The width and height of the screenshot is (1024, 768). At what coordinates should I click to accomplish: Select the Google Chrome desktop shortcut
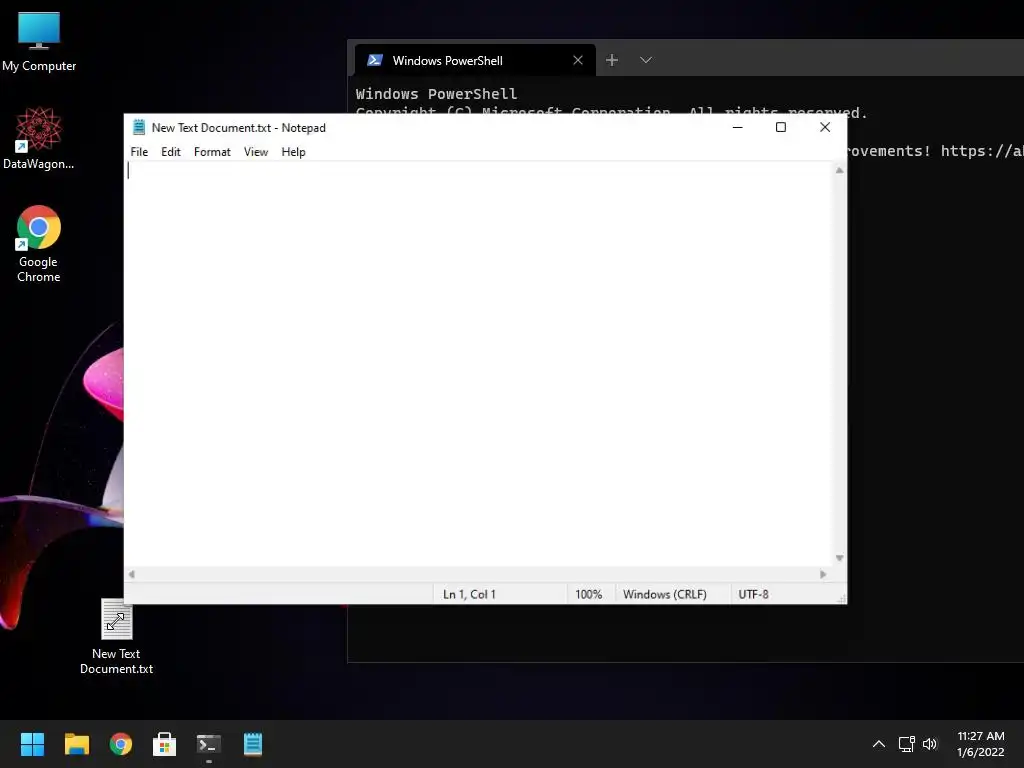click(39, 244)
